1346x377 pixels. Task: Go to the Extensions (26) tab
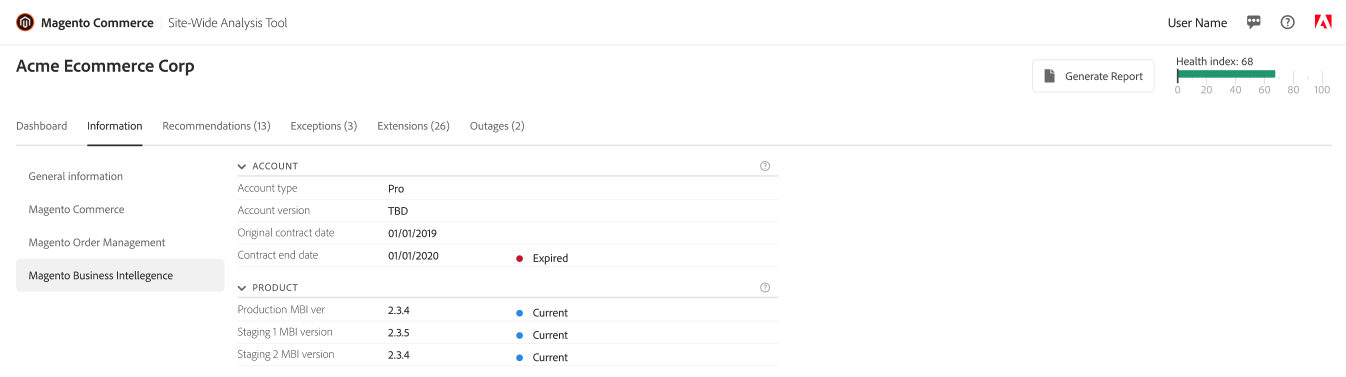(x=413, y=126)
